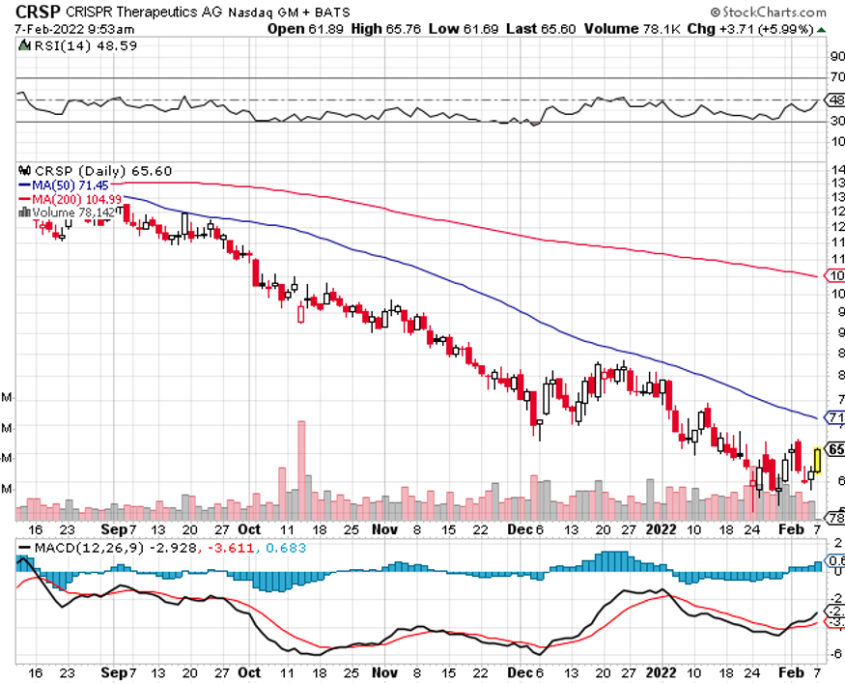Click the green up-triangle change indicator

(x=821, y=29)
